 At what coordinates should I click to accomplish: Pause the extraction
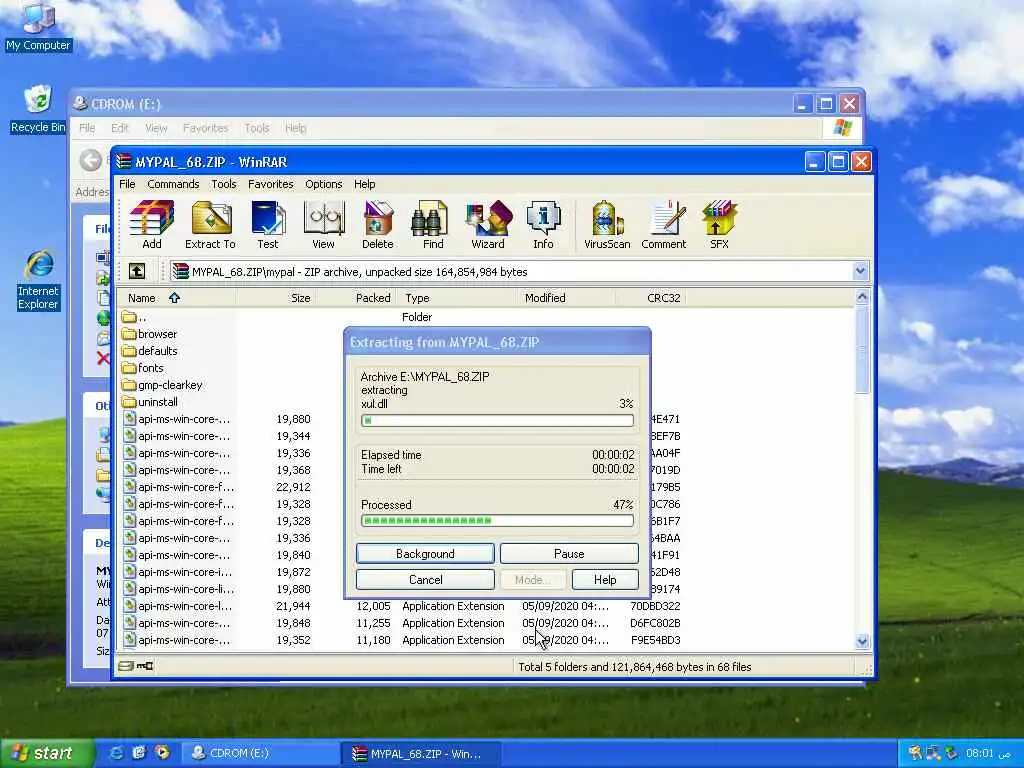pyautogui.click(x=569, y=554)
